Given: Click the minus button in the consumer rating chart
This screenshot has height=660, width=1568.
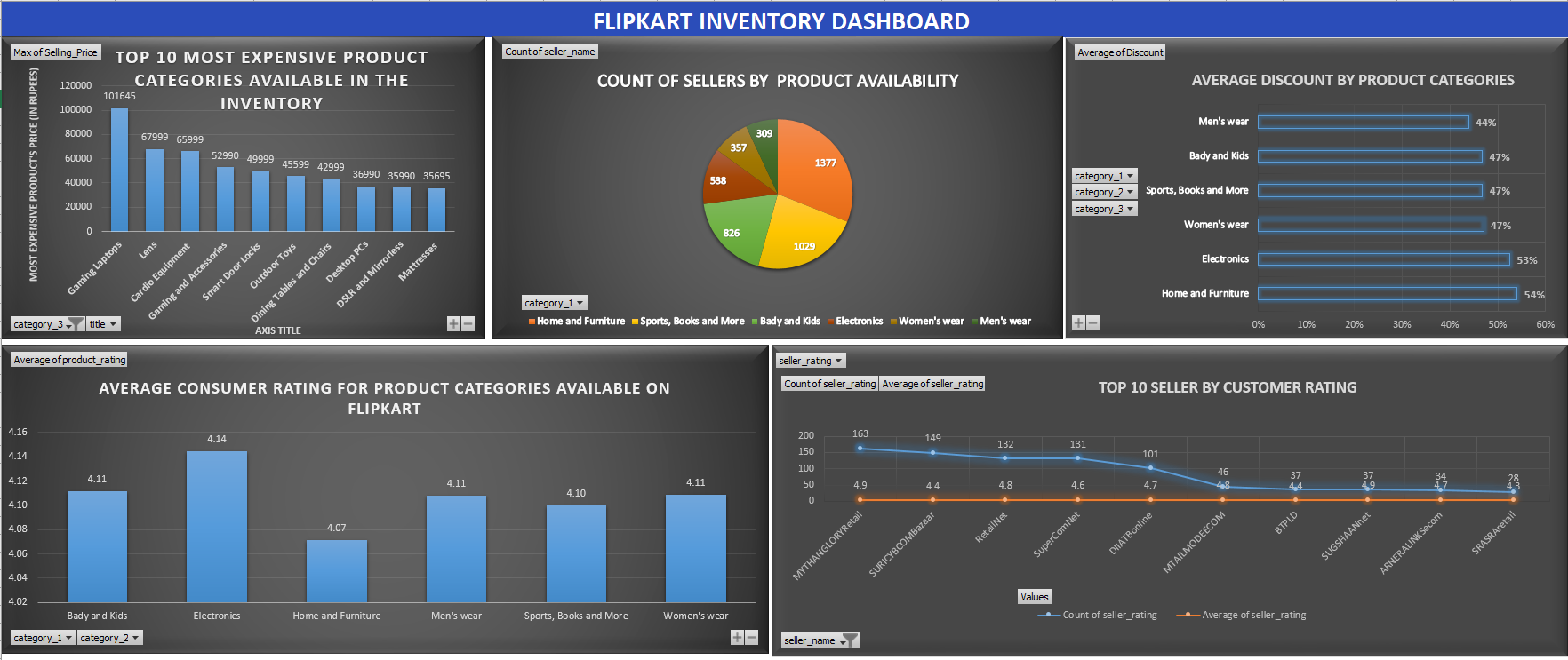Looking at the screenshot, I should [x=752, y=637].
